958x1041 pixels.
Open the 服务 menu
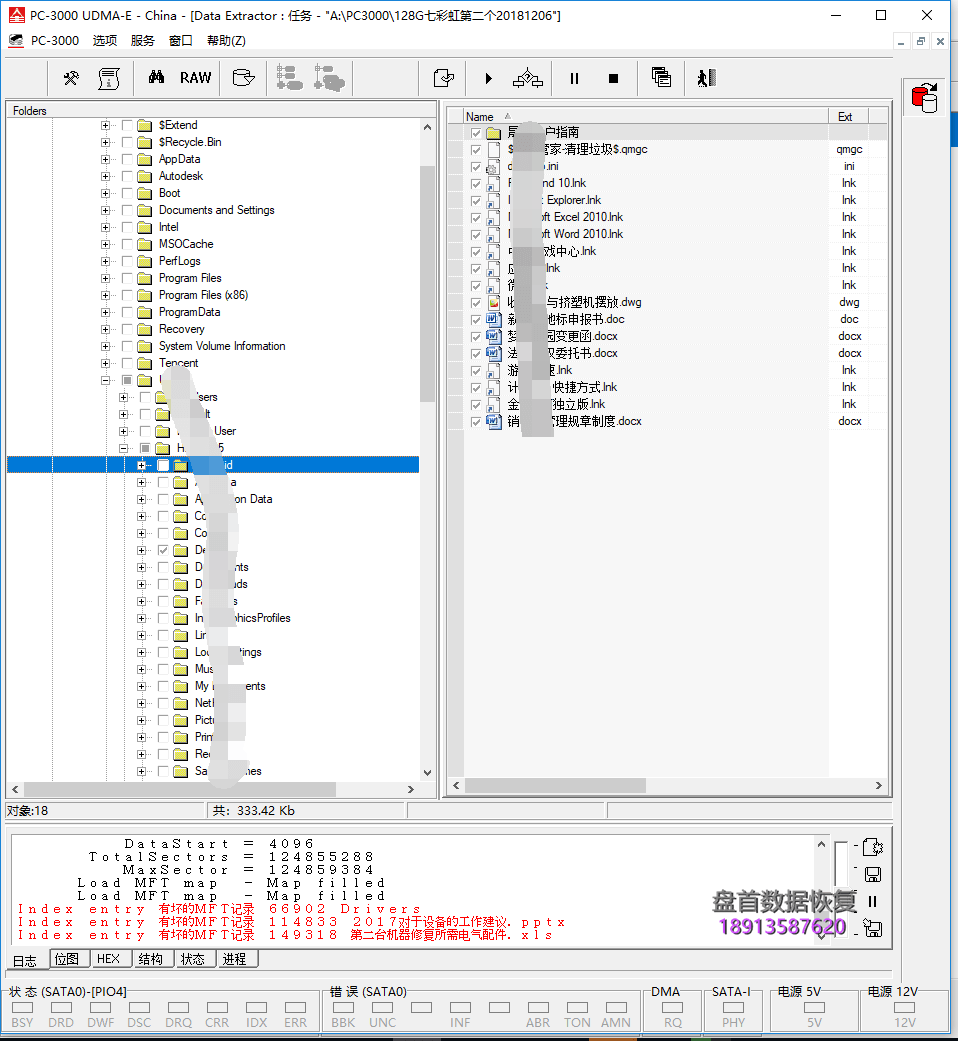143,40
